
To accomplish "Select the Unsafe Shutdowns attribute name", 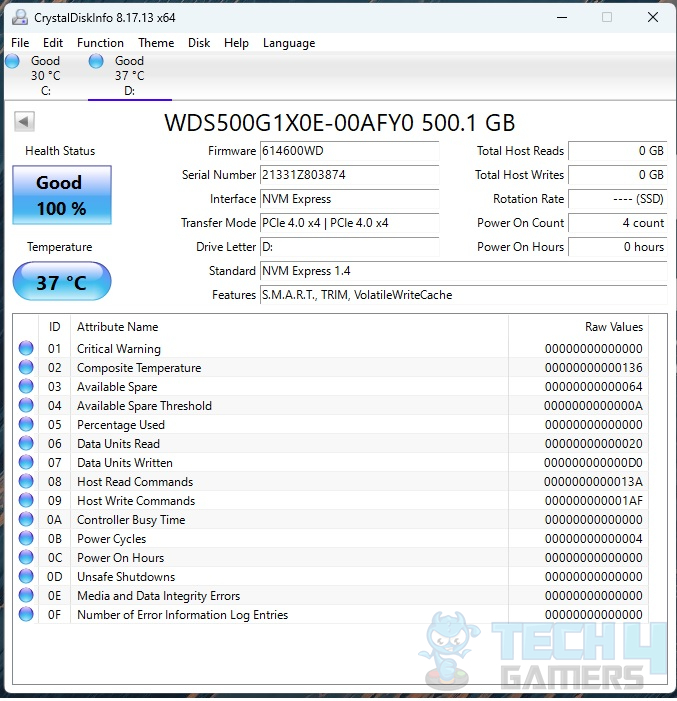I will (x=126, y=577).
